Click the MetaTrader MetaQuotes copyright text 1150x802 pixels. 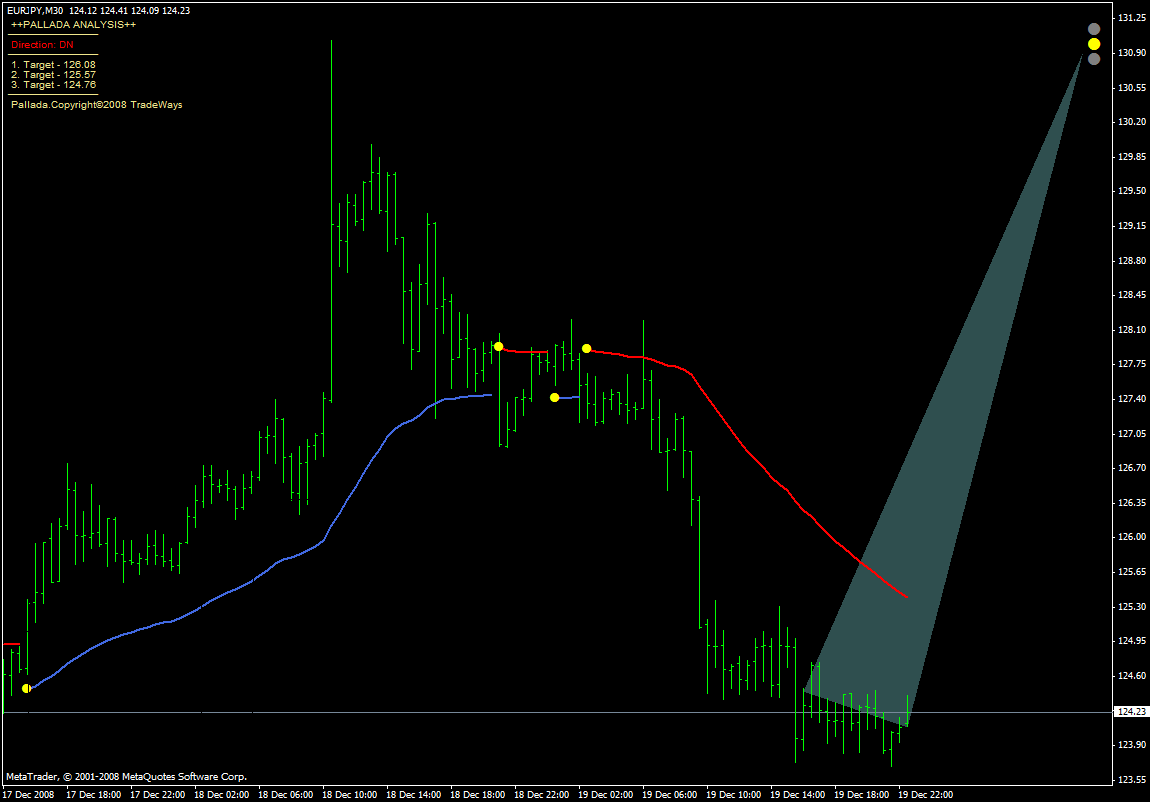pos(126,776)
